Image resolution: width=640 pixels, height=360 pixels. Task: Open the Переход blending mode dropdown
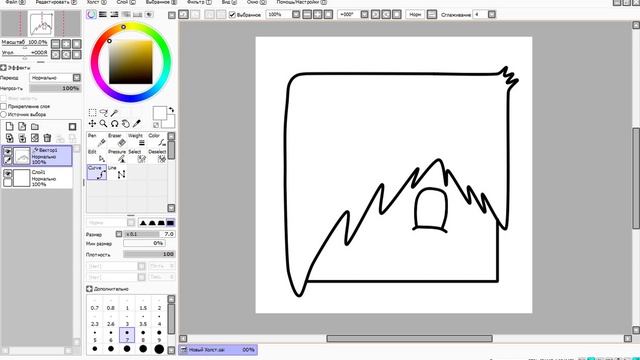pos(76,78)
